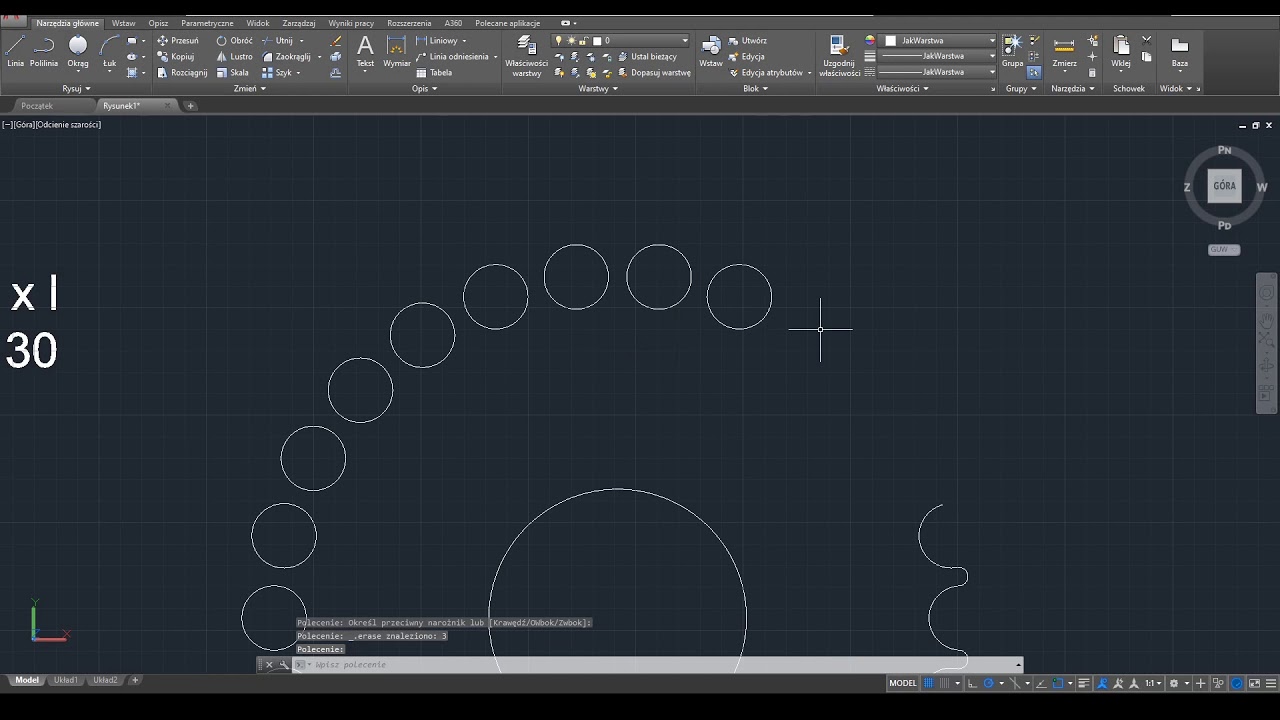
Task: Expand the Zmień panel
Action: click(x=249, y=88)
